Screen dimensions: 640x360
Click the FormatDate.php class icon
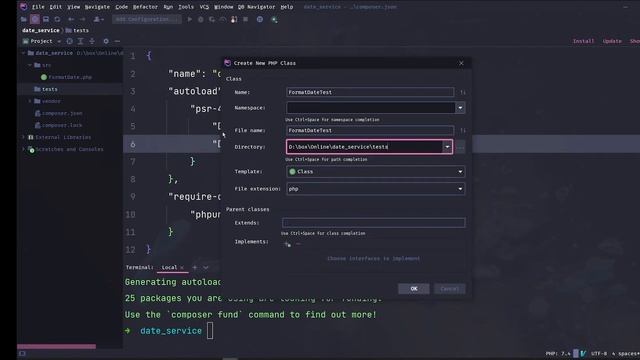click(44, 77)
